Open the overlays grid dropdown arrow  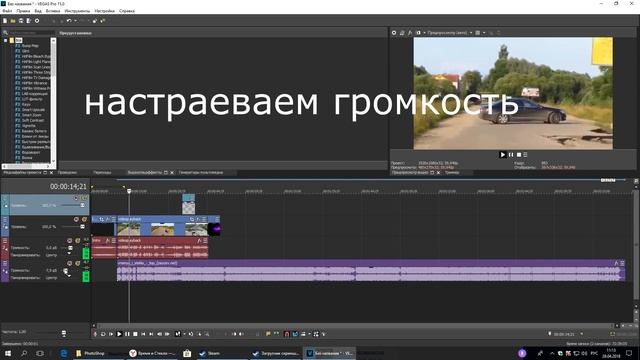pyautogui.click(x=484, y=33)
